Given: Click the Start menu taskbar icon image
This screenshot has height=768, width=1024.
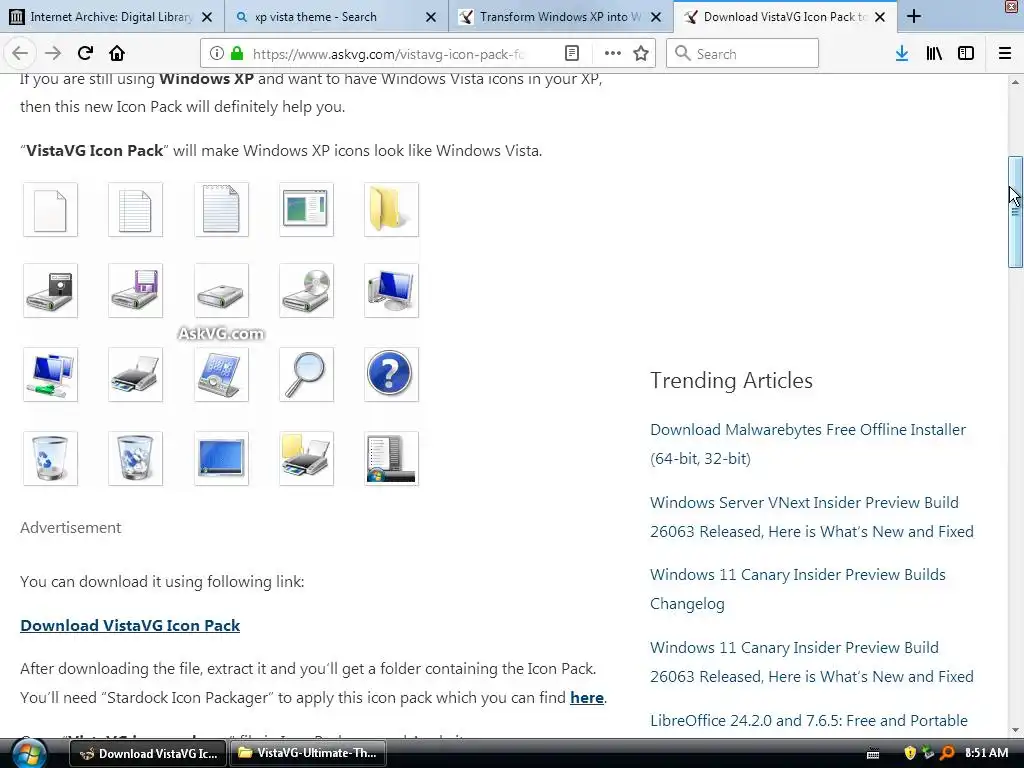Looking at the screenshot, I should [391, 458].
